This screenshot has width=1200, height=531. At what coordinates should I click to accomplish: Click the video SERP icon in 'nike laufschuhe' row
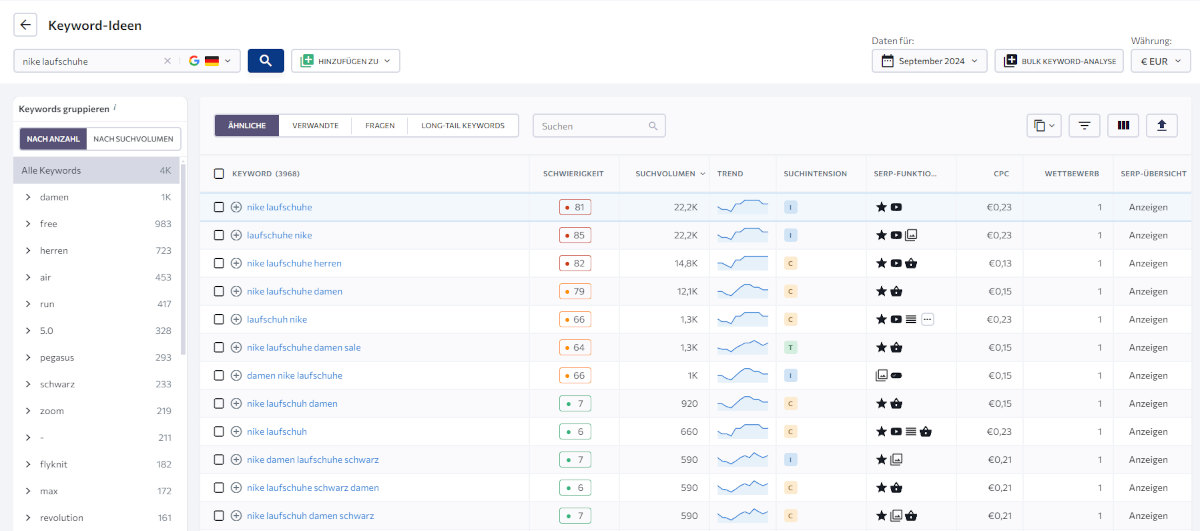click(896, 207)
